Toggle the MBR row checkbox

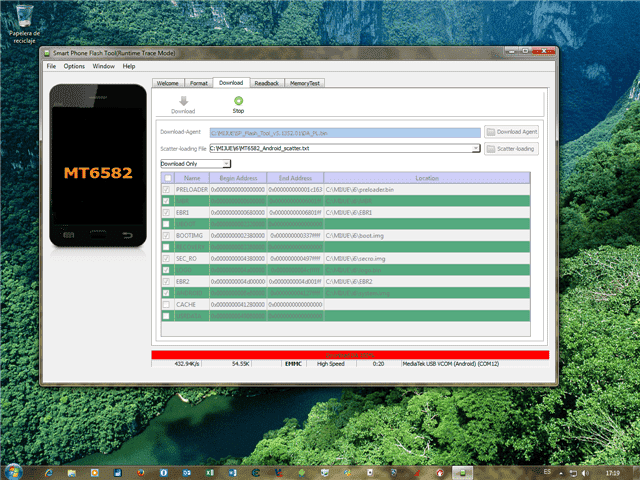click(166, 201)
